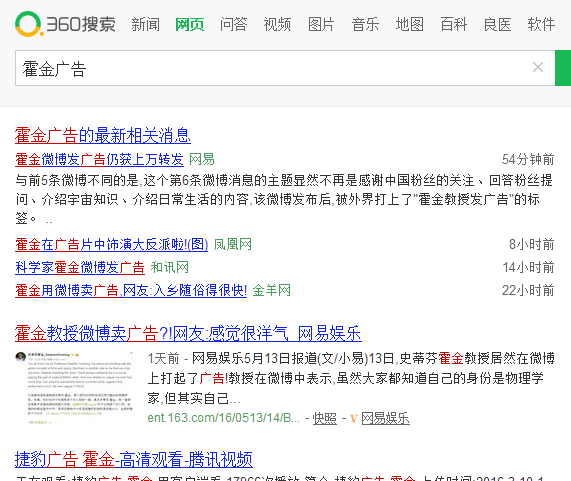Open the ent.163.com result URL
Image resolution: width=571 pixels, height=481 pixels.
click(223, 418)
